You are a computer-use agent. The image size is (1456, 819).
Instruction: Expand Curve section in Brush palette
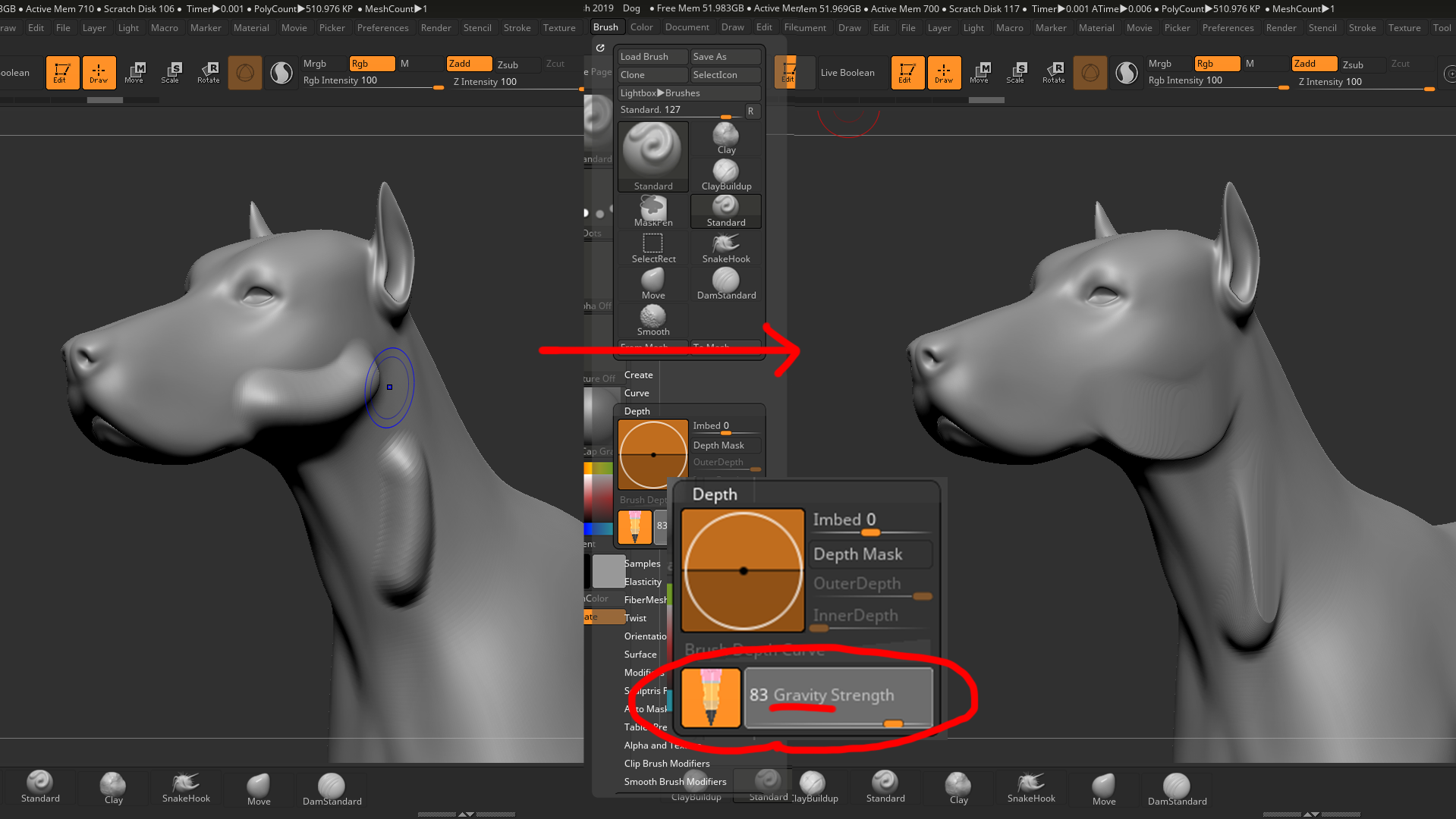[637, 393]
